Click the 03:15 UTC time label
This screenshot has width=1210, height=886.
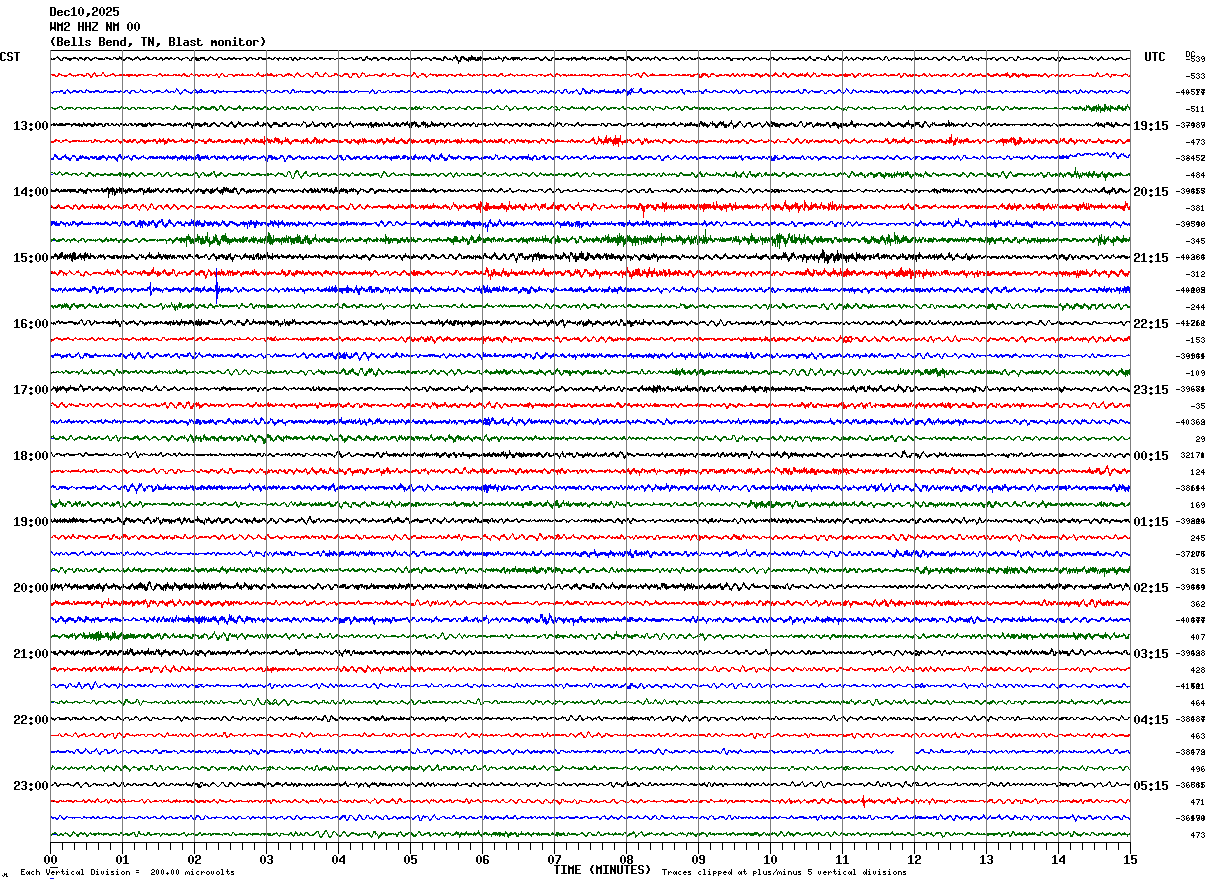click(x=1151, y=654)
